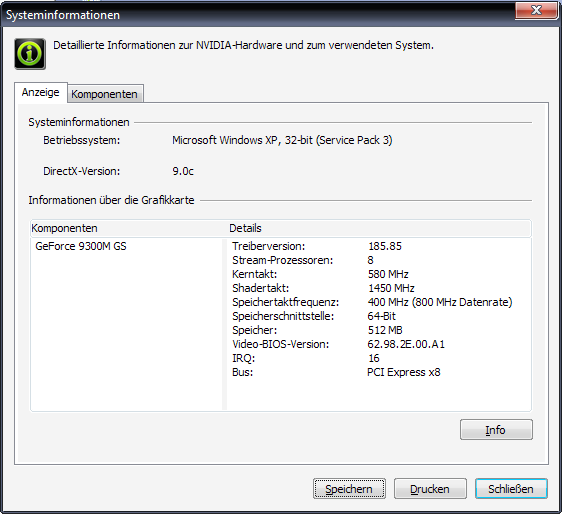
Task: Click the Speichern button
Action: click(349, 489)
